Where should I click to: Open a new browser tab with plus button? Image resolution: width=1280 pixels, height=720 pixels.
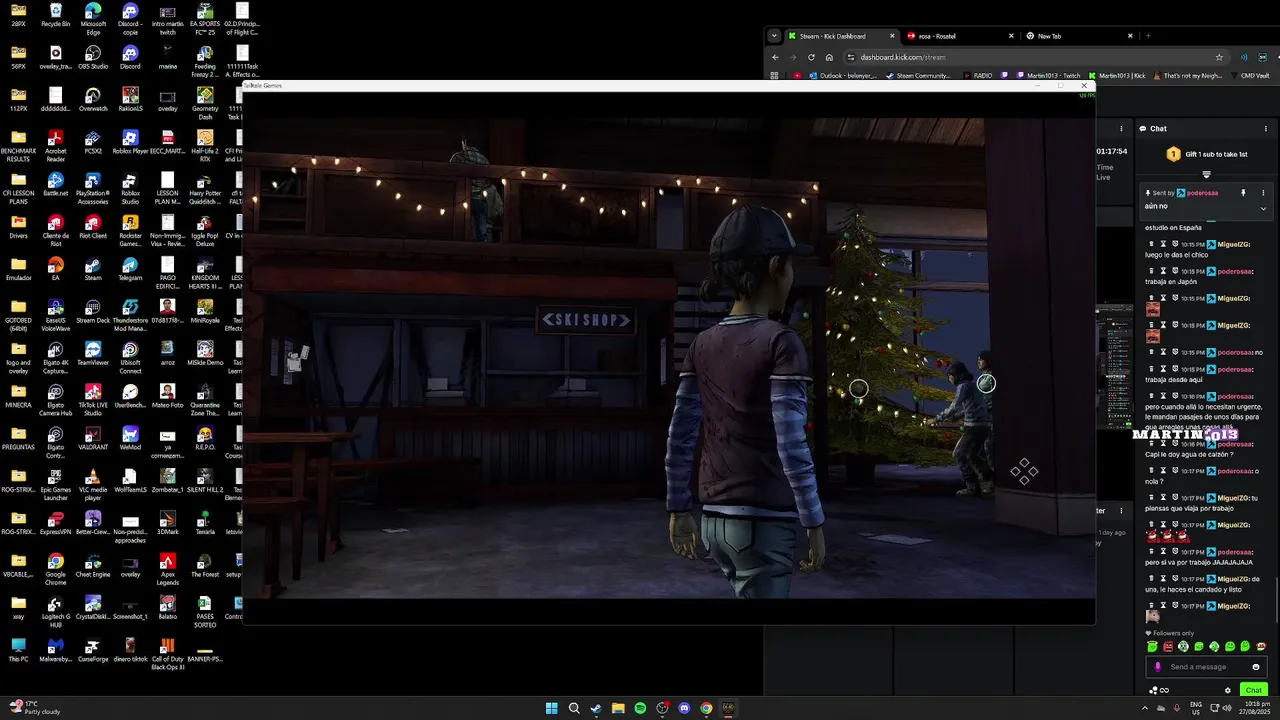1148,36
